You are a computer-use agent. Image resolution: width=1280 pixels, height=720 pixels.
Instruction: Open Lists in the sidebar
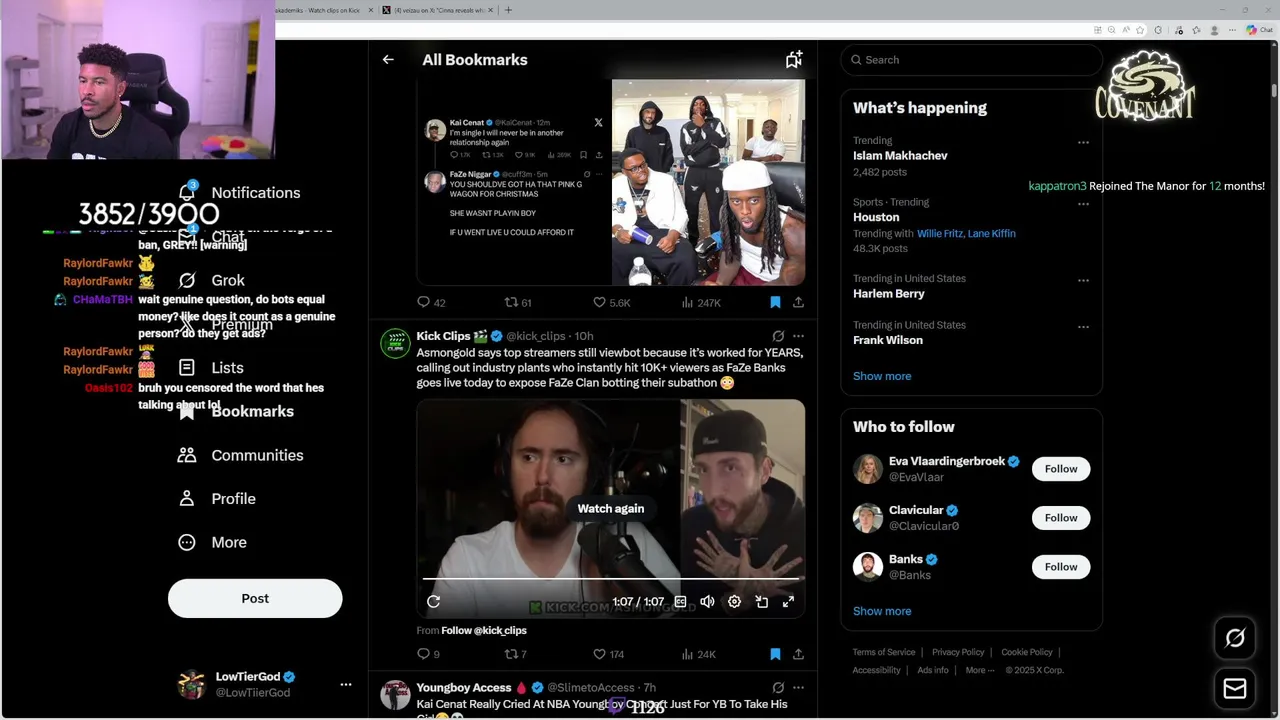(211, 367)
